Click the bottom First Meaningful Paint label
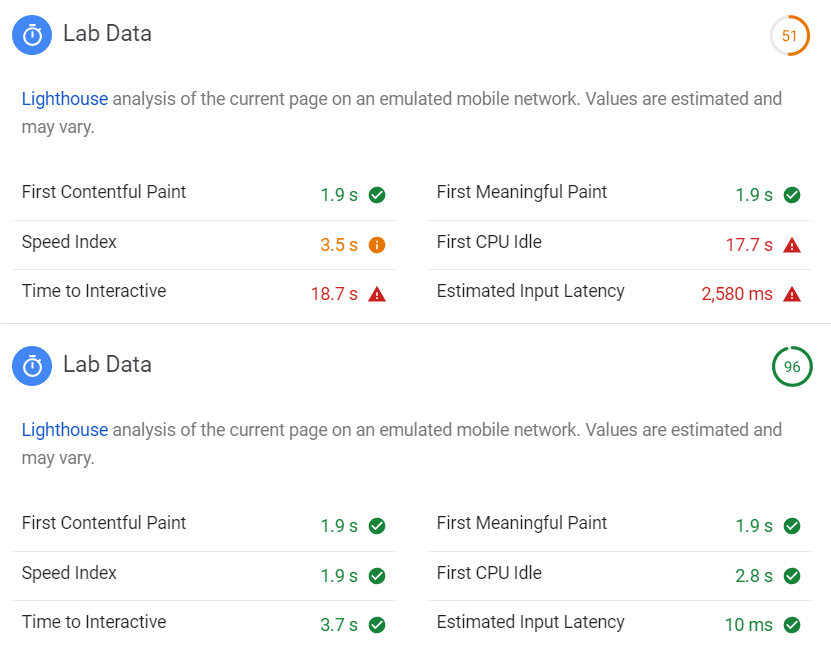This screenshot has width=831, height=657. coord(522,523)
